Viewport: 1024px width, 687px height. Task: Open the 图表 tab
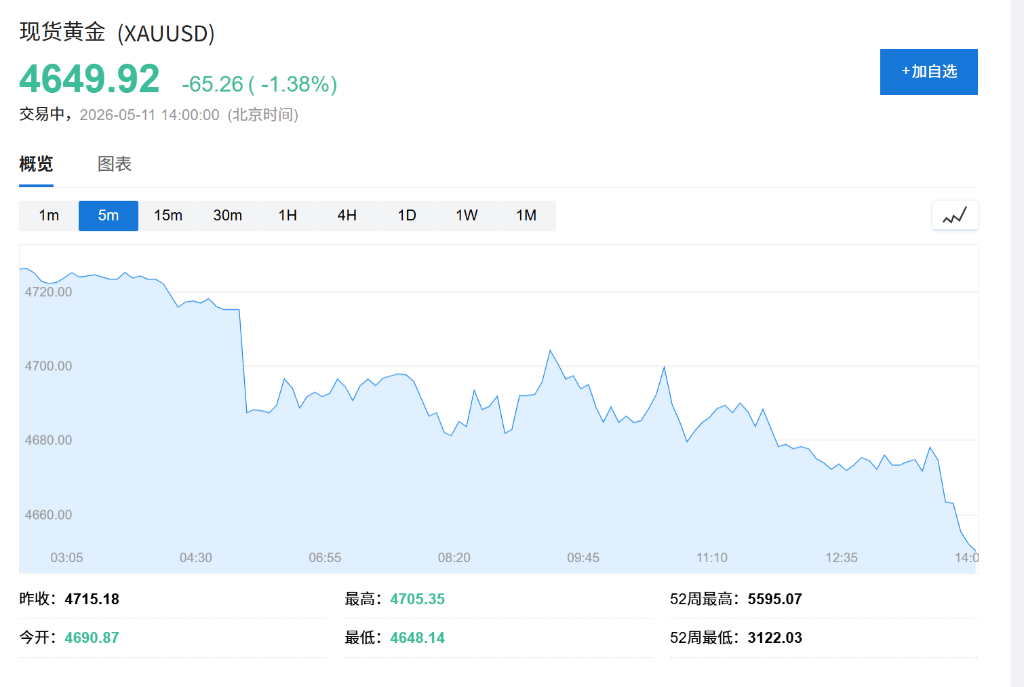[x=114, y=164]
